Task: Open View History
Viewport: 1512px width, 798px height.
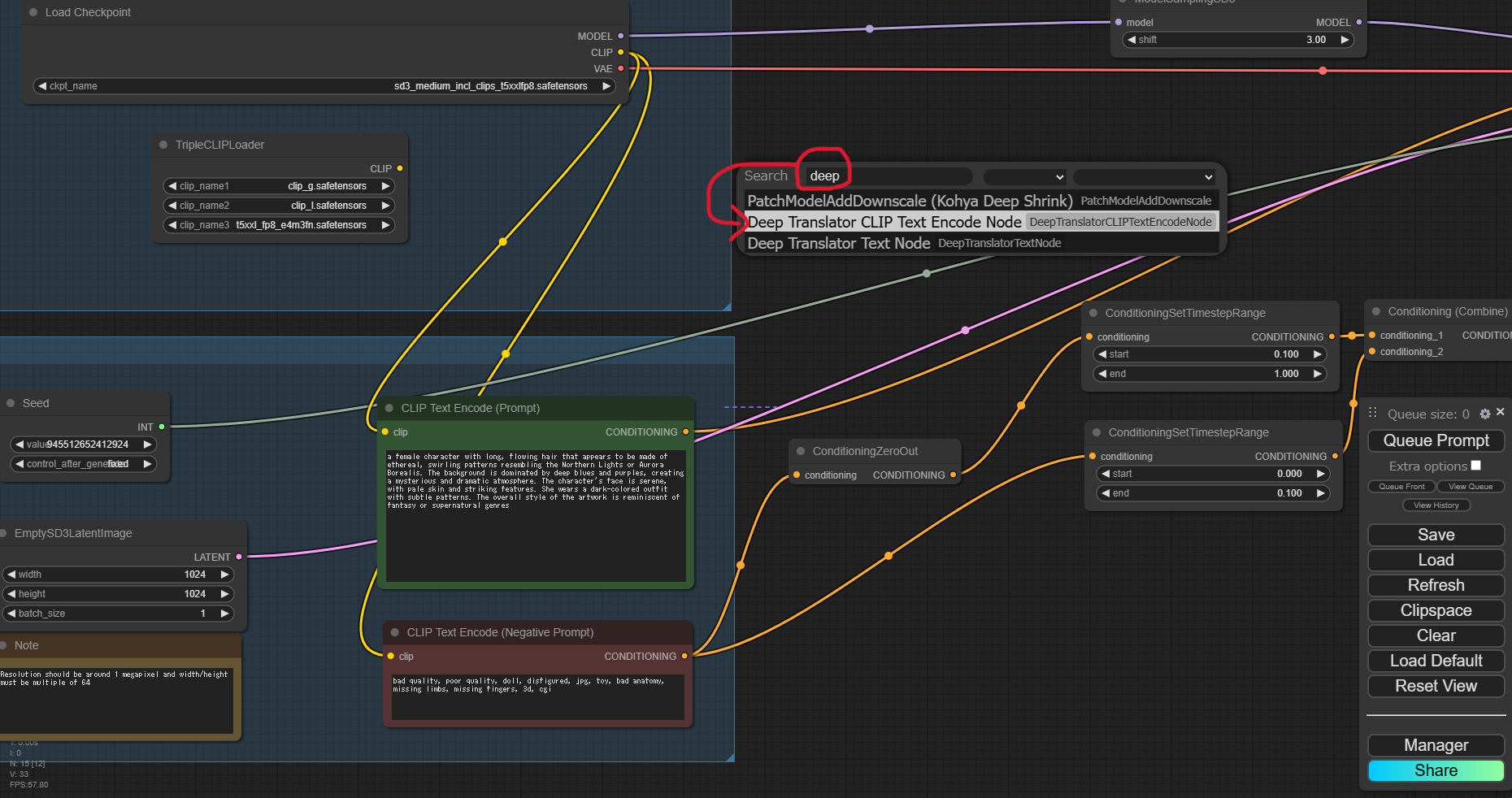Action: tap(1436, 505)
